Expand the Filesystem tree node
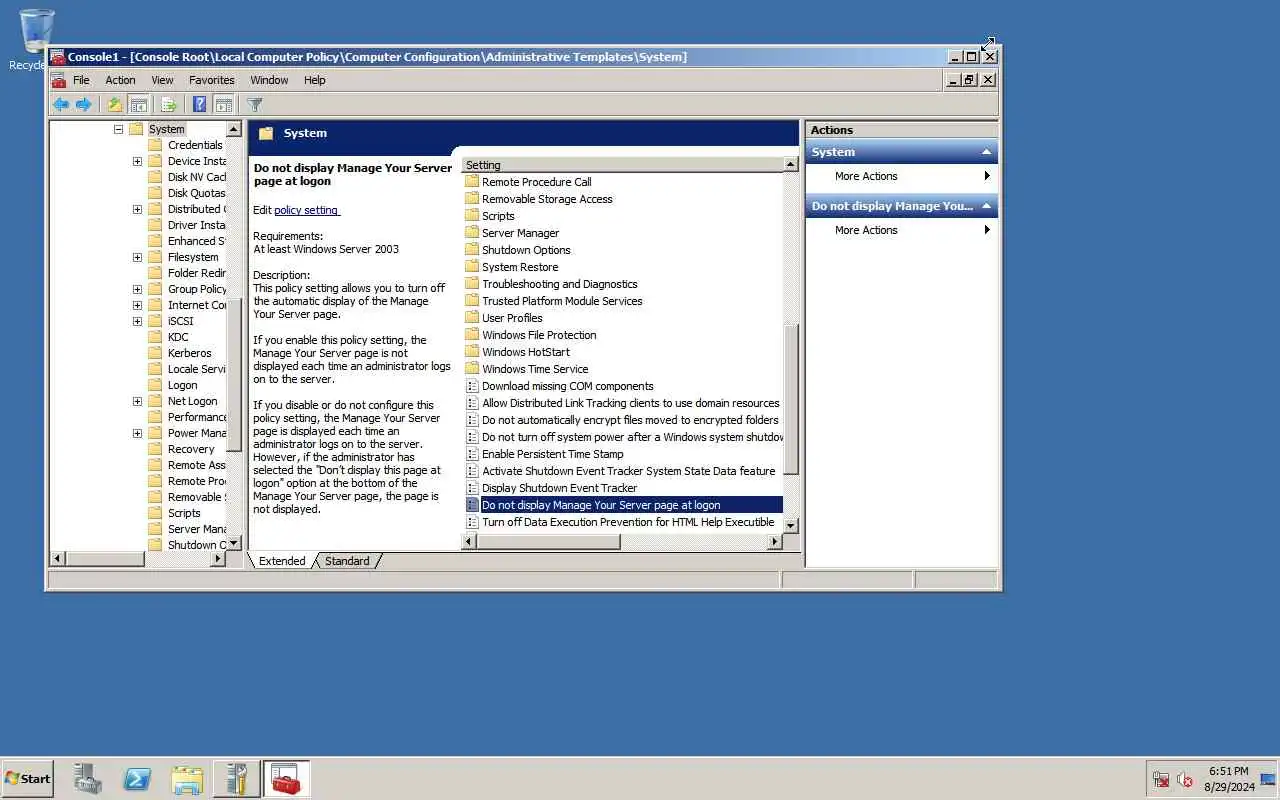The image size is (1280, 800). (137, 257)
